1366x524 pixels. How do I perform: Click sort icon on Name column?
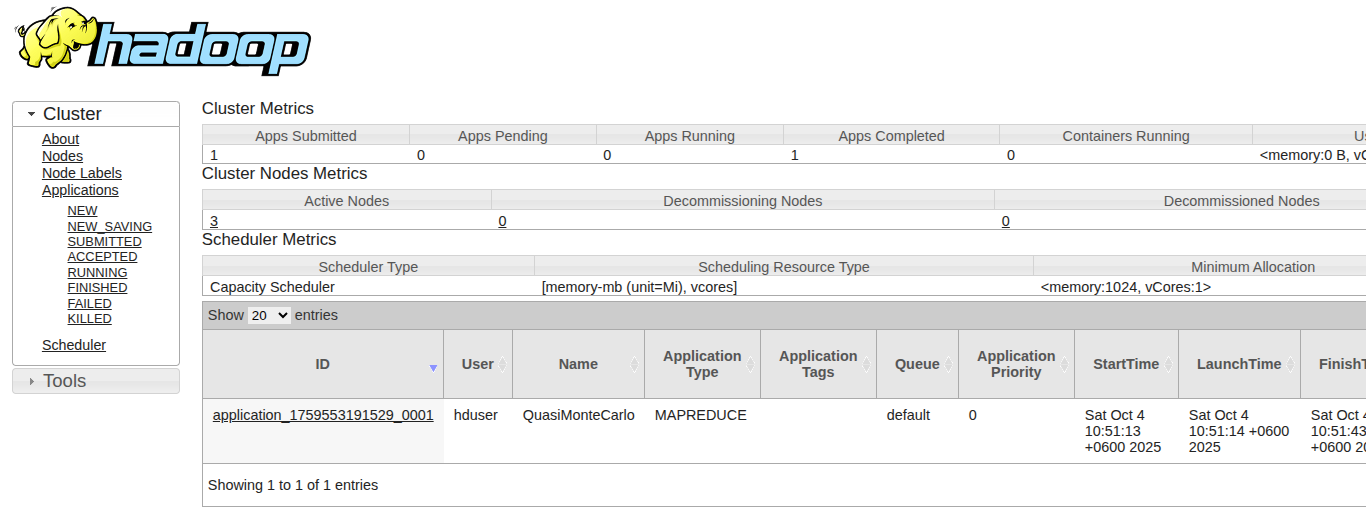[x=634, y=365]
